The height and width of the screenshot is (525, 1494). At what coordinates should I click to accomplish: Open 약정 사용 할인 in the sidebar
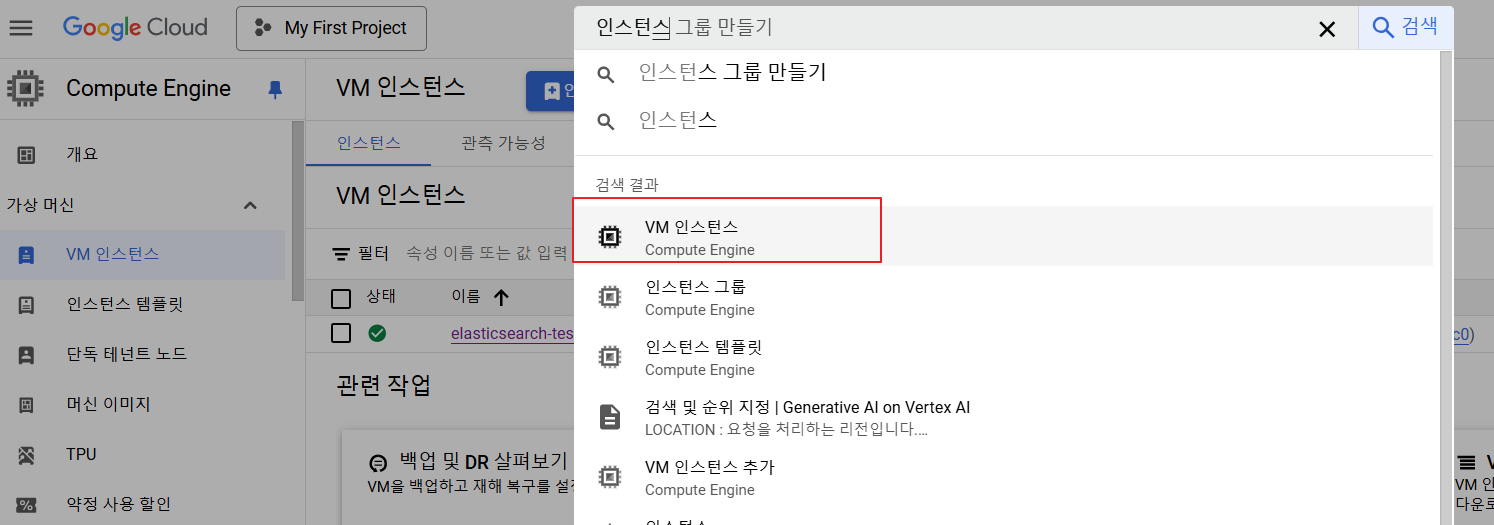[119, 504]
